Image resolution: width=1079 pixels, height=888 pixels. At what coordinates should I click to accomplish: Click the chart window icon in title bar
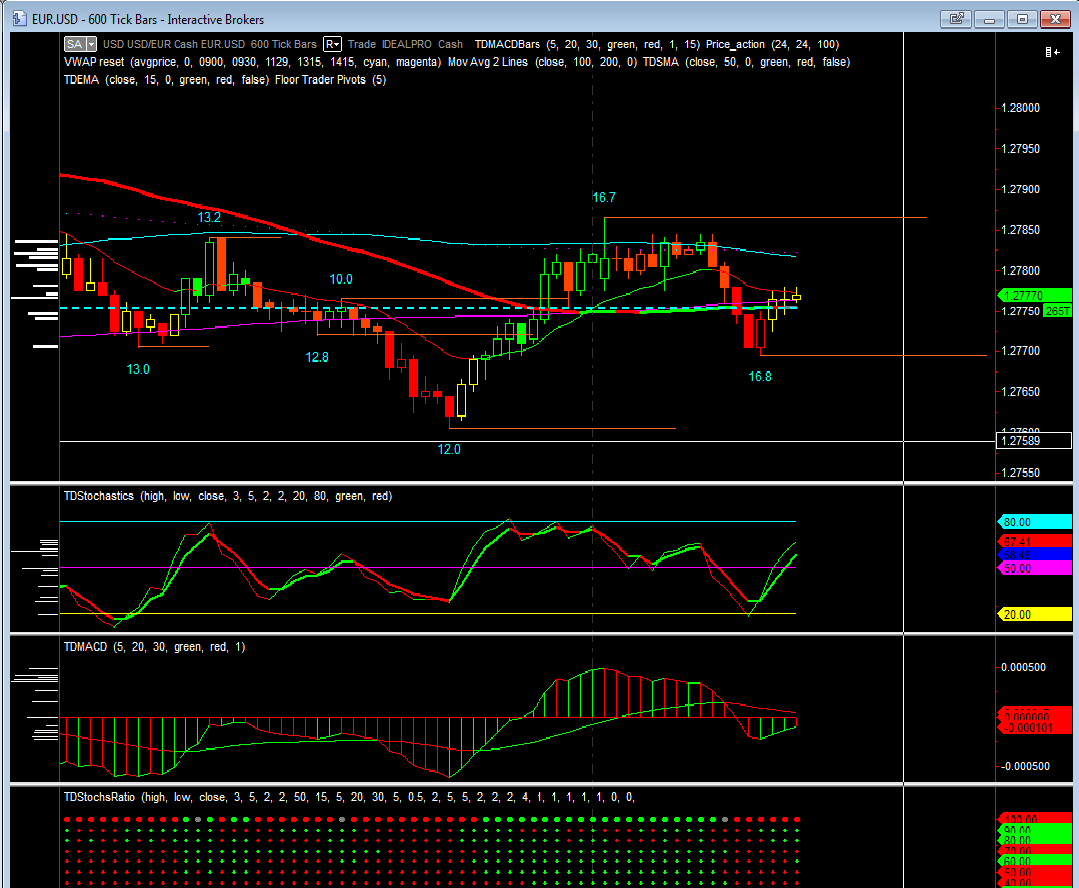coord(19,19)
